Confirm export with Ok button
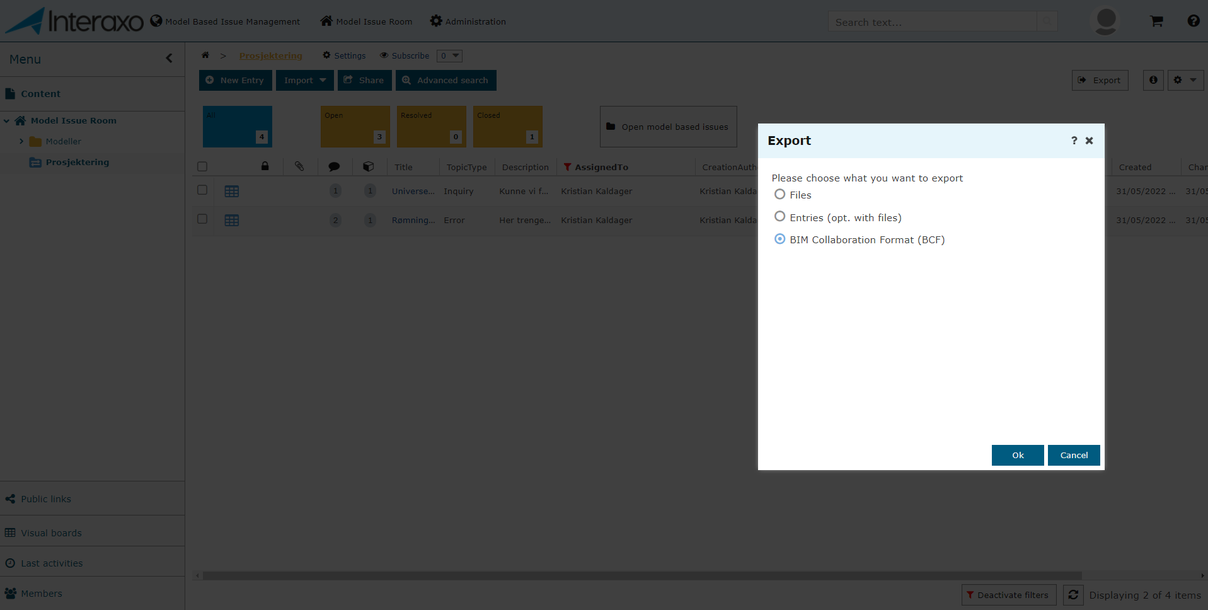The image size is (1208, 610). click(x=1017, y=455)
